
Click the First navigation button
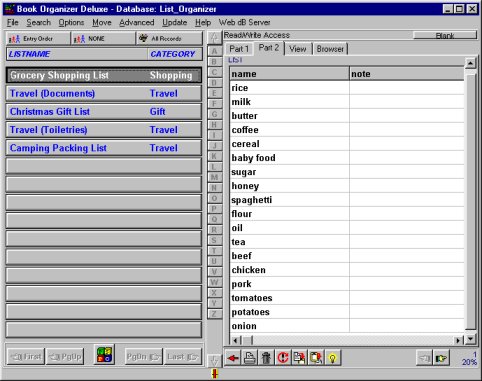(x=26, y=357)
